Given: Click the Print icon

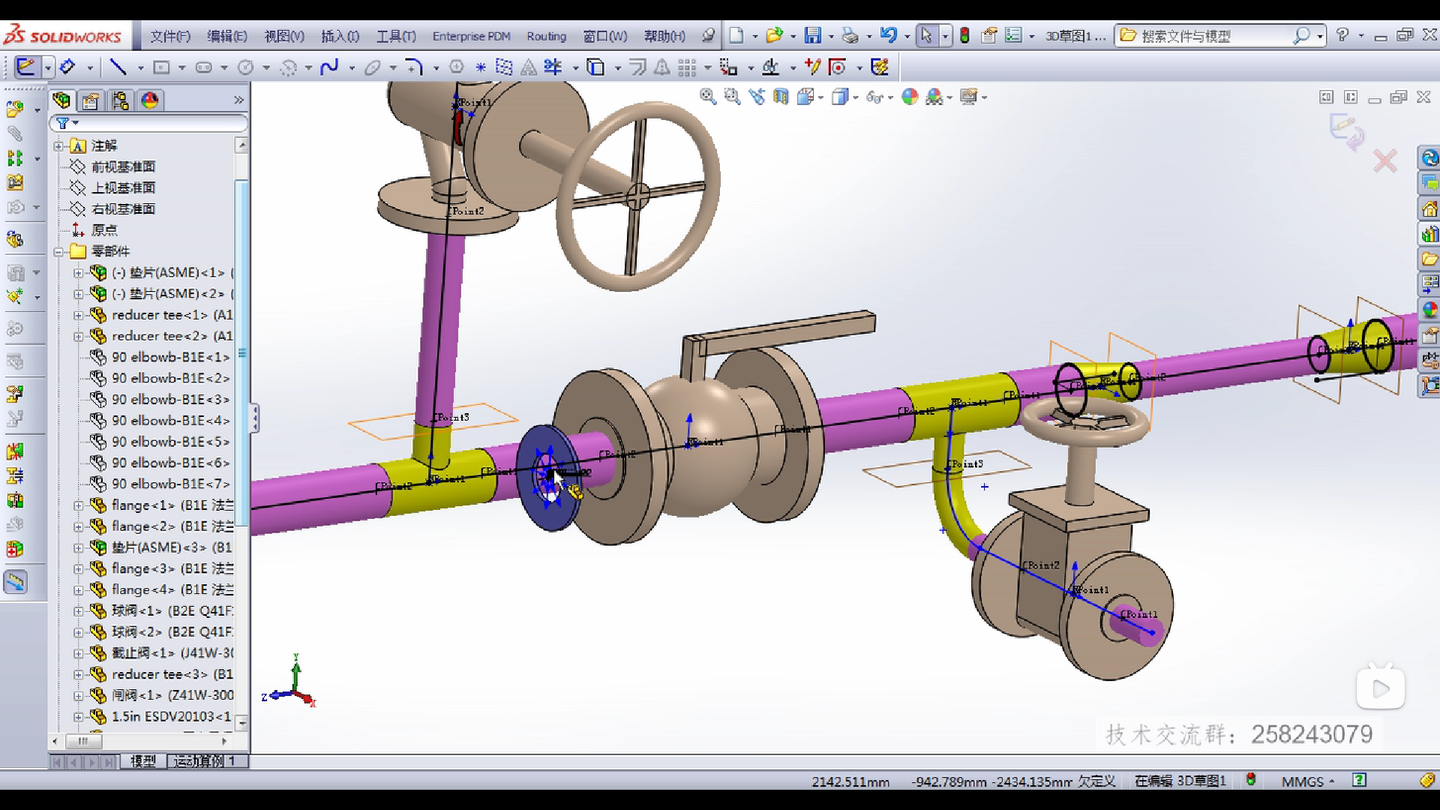Looking at the screenshot, I should (x=850, y=36).
